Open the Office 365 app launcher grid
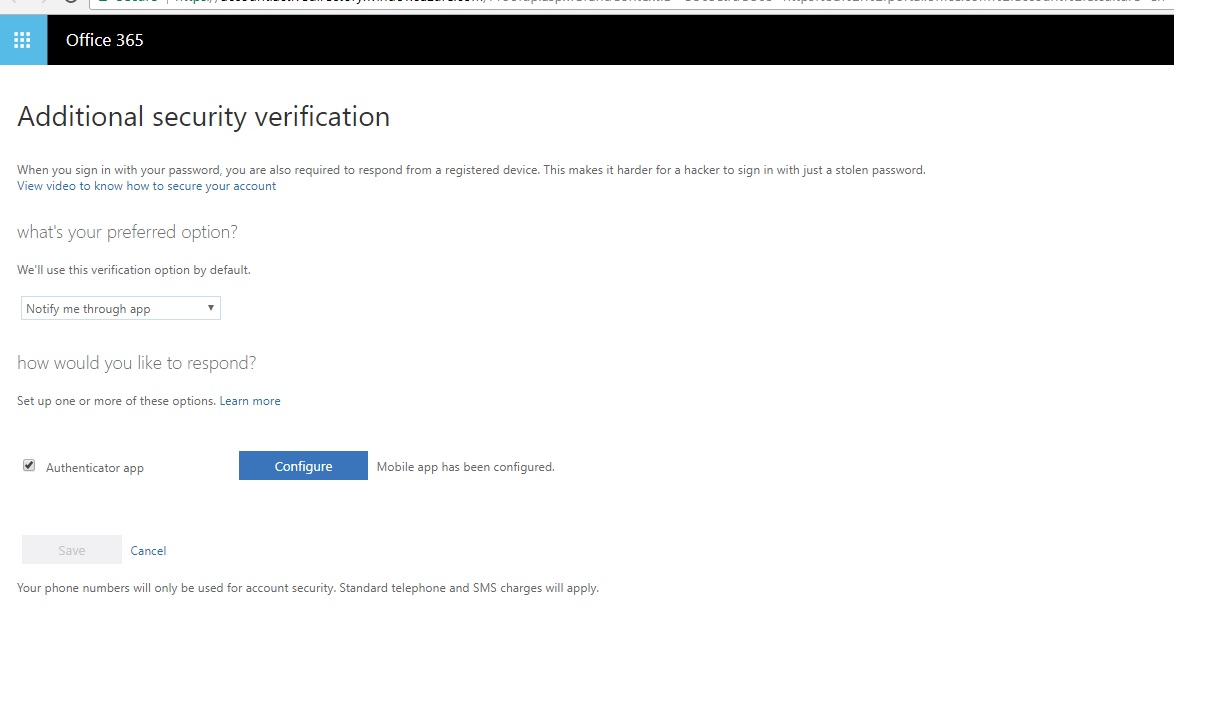Screen dimensions: 1208x723 (x=22, y=40)
